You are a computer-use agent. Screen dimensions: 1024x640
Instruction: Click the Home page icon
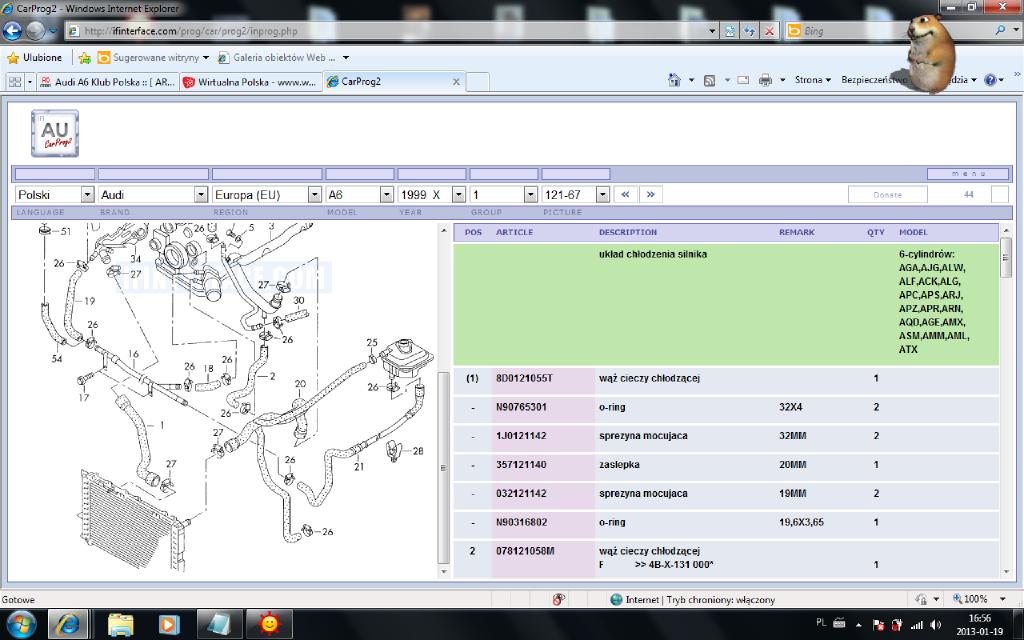point(675,80)
